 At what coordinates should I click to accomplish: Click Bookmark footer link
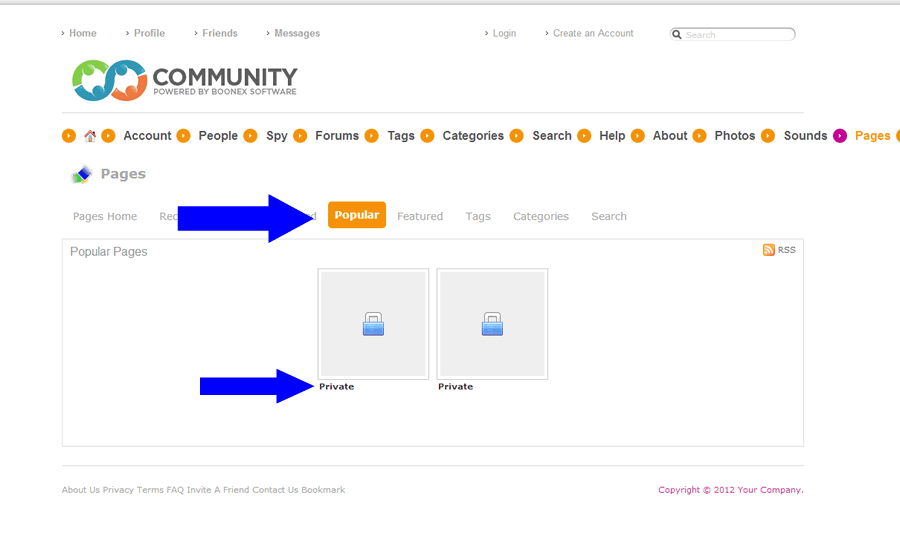(323, 490)
